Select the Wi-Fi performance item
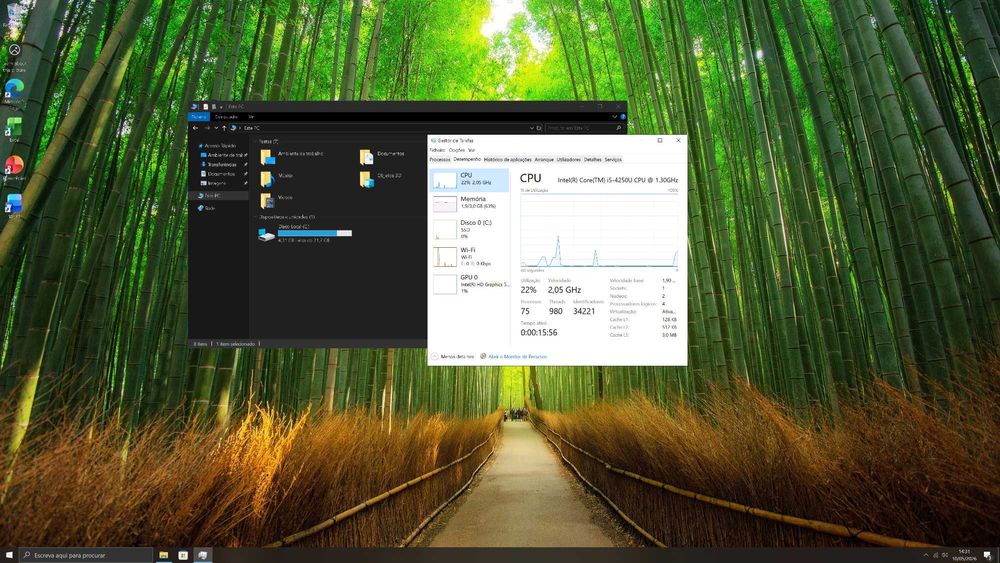The image size is (1000, 563). (469, 256)
